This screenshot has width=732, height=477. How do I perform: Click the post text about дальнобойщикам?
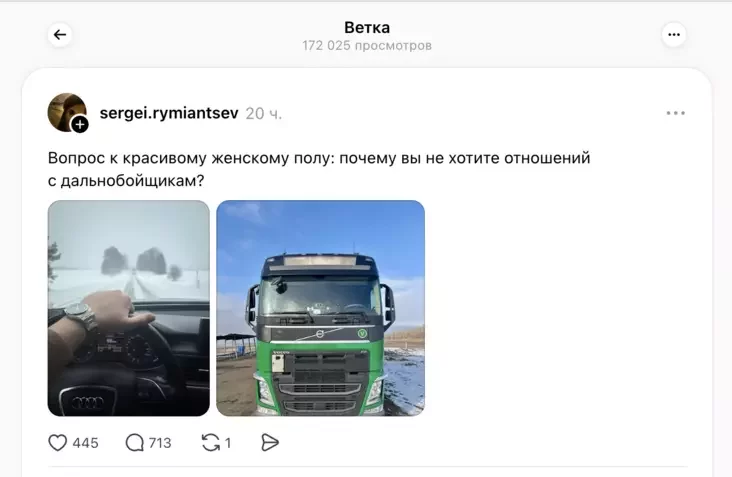click(319, 169)
